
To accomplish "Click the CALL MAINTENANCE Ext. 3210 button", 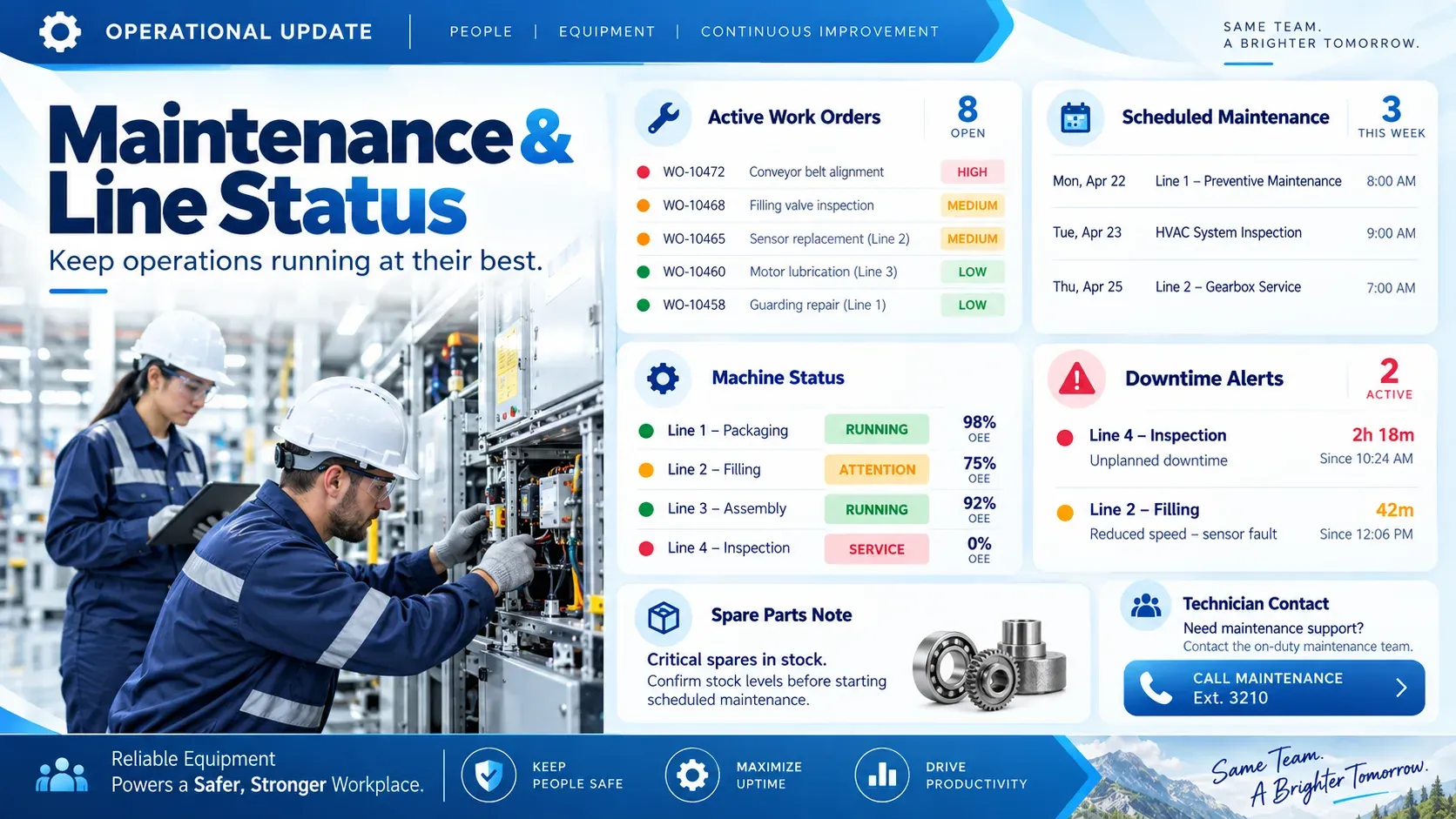I will (x=1274, y=688).
